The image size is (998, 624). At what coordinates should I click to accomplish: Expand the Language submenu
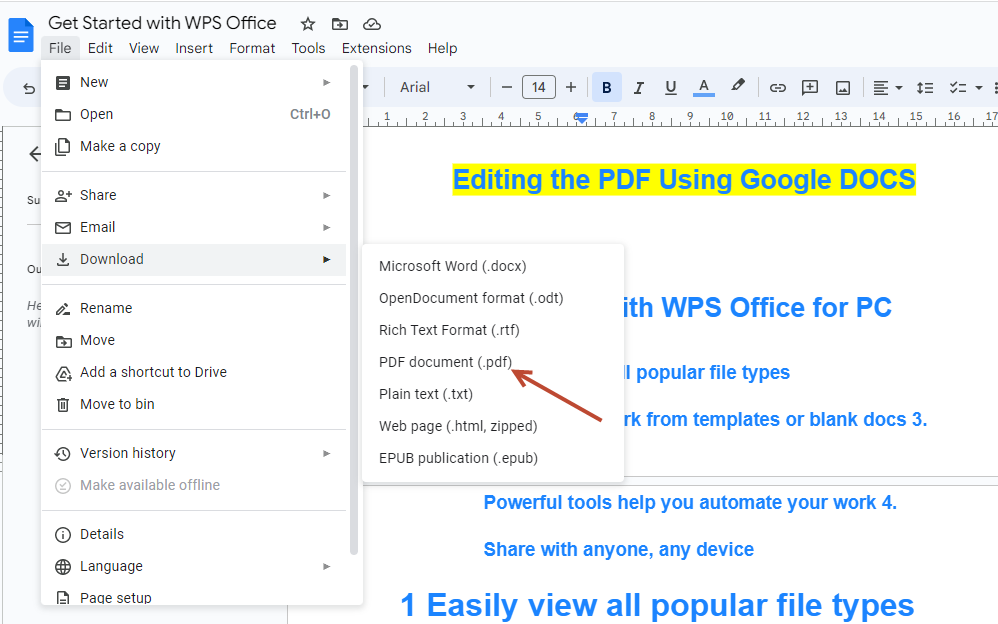click(194, 566)
